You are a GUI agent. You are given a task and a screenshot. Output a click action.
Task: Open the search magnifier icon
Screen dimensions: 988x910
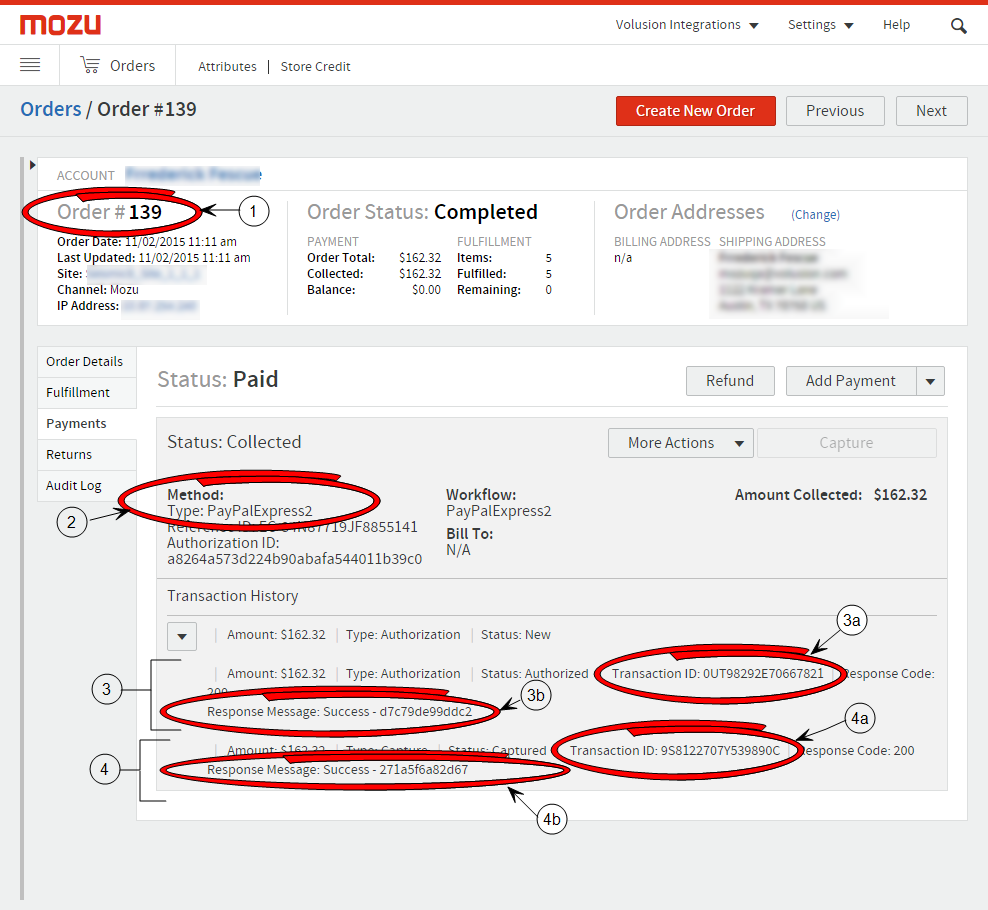958,26
